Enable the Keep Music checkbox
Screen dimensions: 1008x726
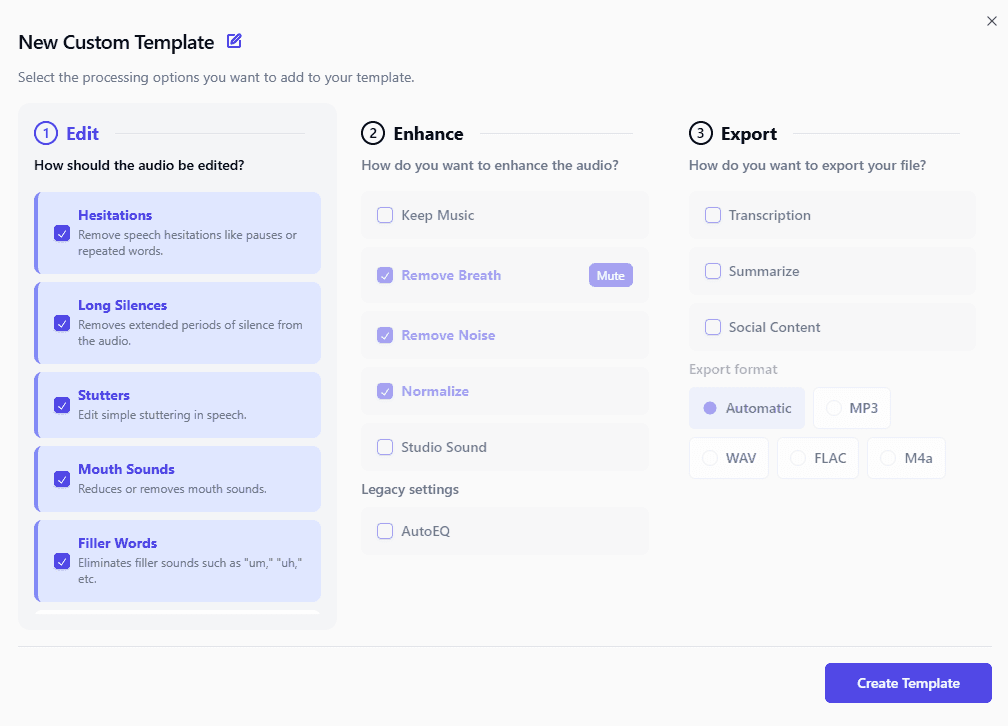tap(385, 215)
